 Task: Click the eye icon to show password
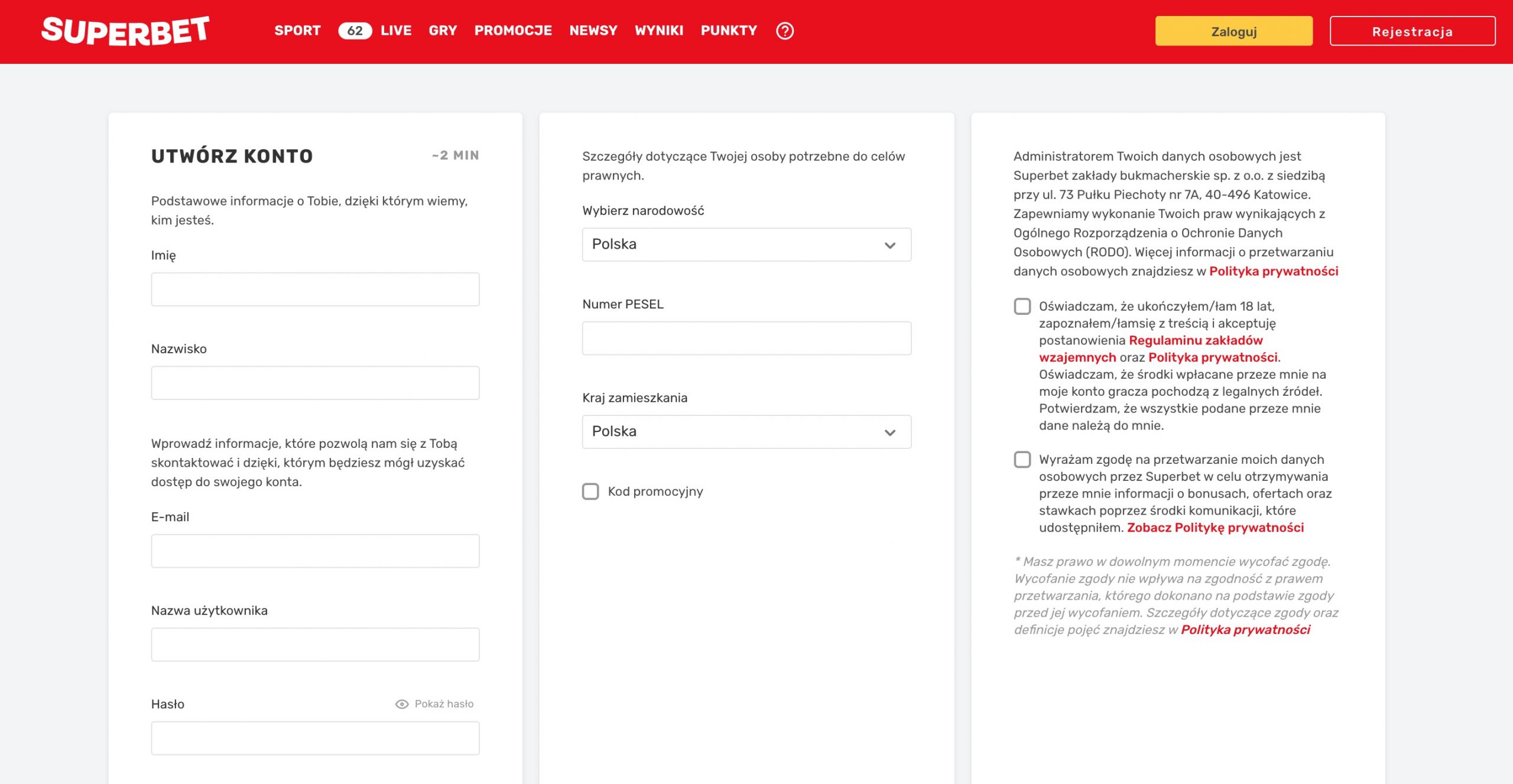pyautogui.click(x=402, y=704)
